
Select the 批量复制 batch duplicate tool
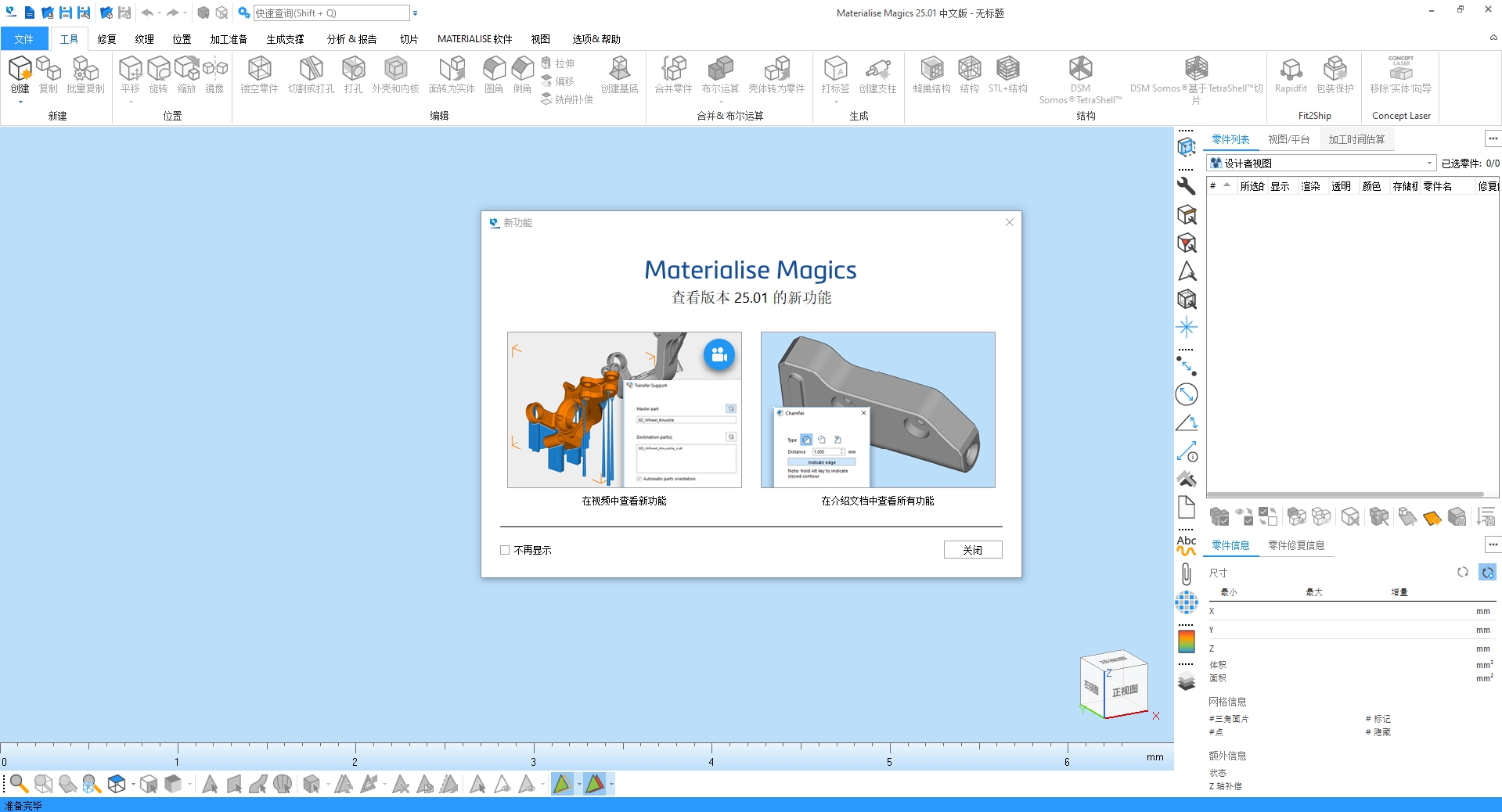point(85,74)
